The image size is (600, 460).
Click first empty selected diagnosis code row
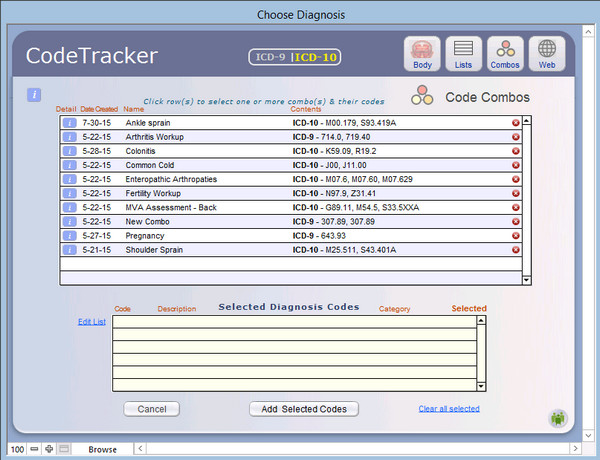point(295,322)
